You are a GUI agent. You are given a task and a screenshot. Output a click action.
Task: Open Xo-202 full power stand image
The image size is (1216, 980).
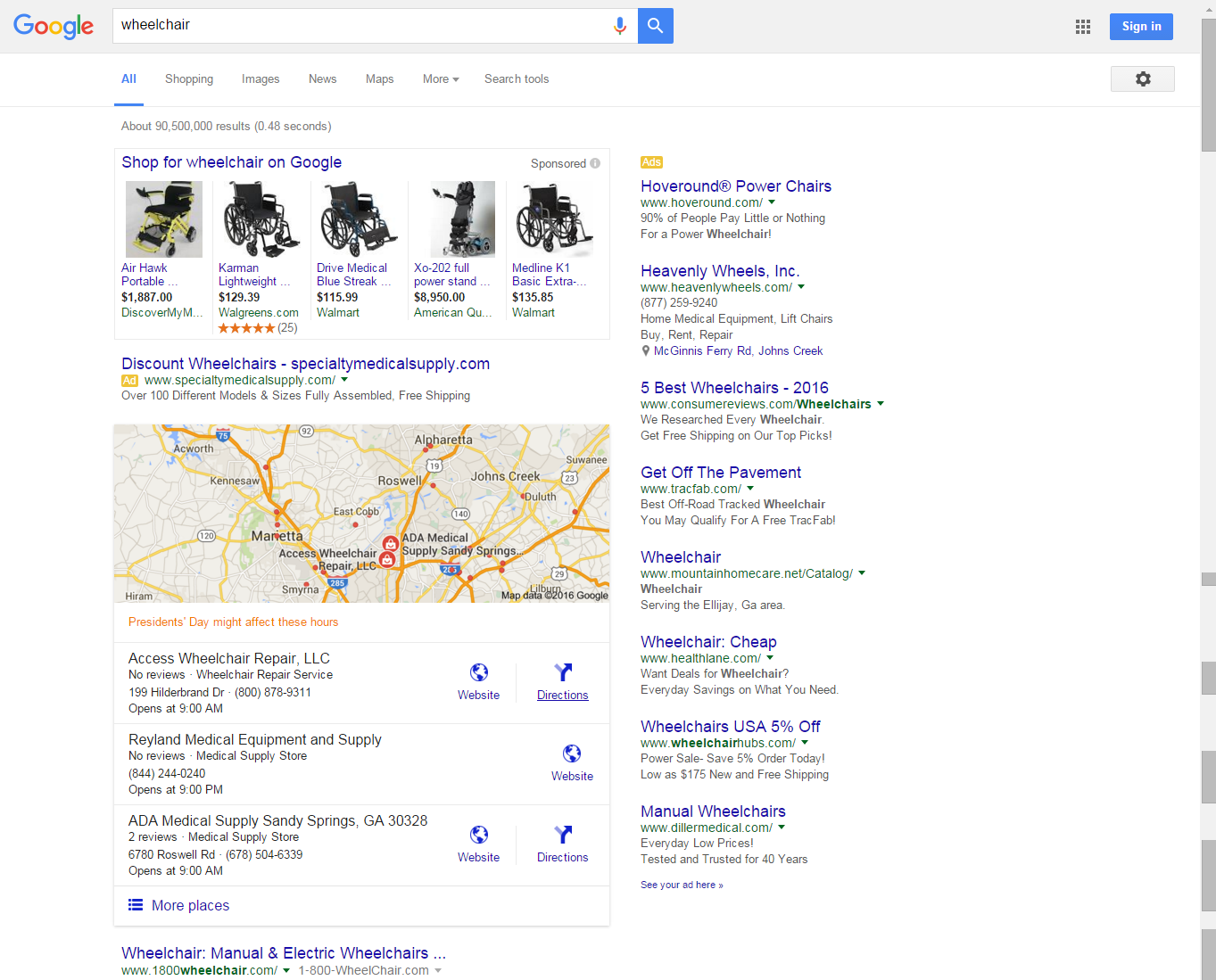point(463,219)
